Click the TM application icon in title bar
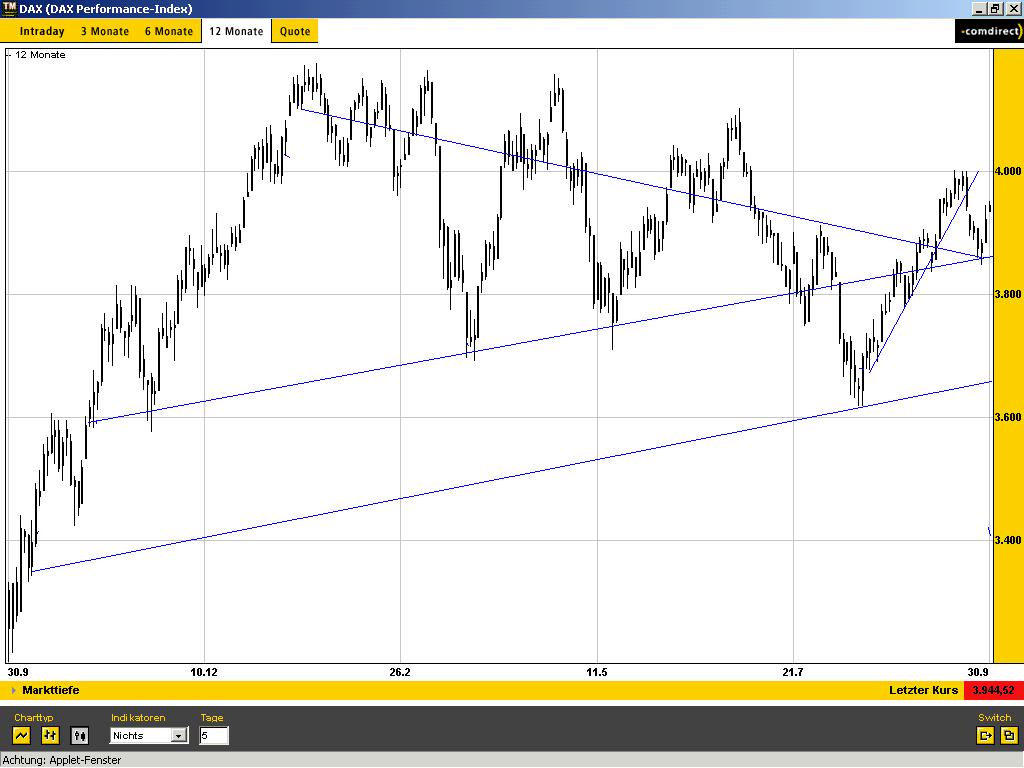The width and height of the screenshot is (1024, 768). point(9,8)
